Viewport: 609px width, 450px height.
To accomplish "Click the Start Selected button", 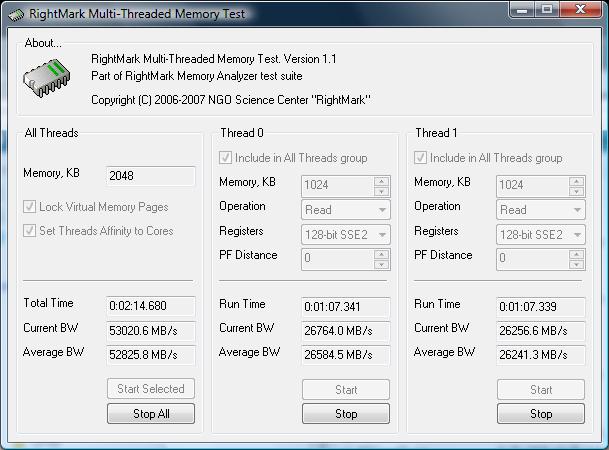I will tap(151, 389).
